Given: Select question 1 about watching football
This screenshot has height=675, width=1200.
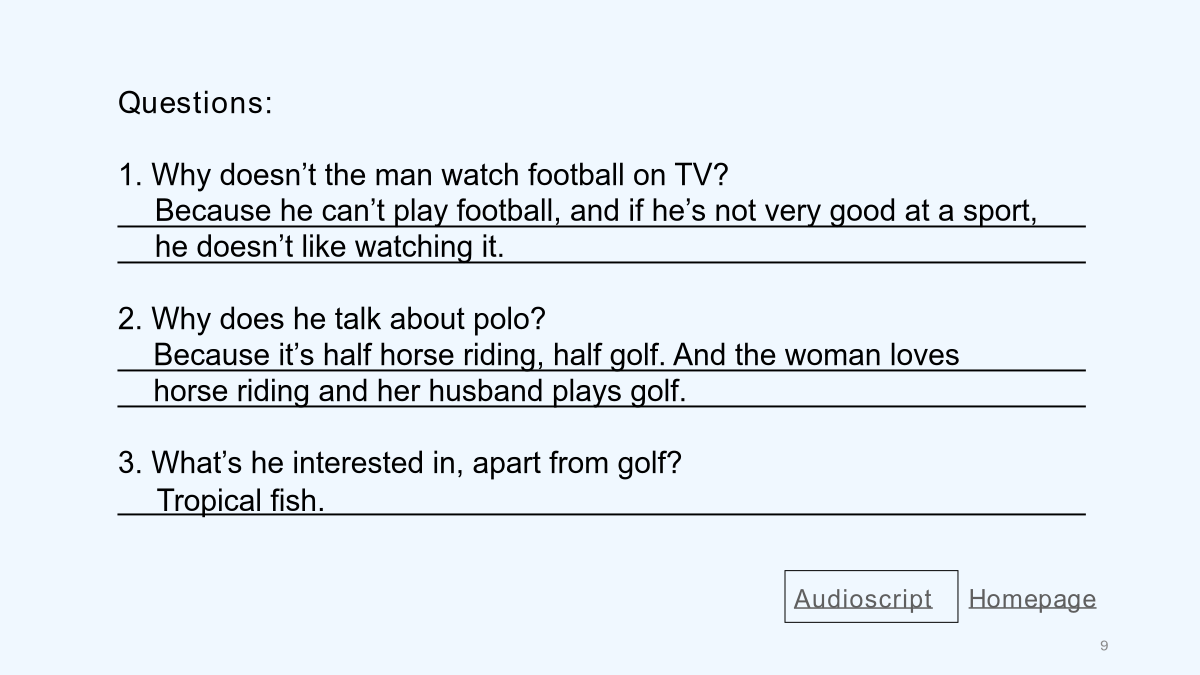Looking at the screenshot, I should (x=423, y=175).
